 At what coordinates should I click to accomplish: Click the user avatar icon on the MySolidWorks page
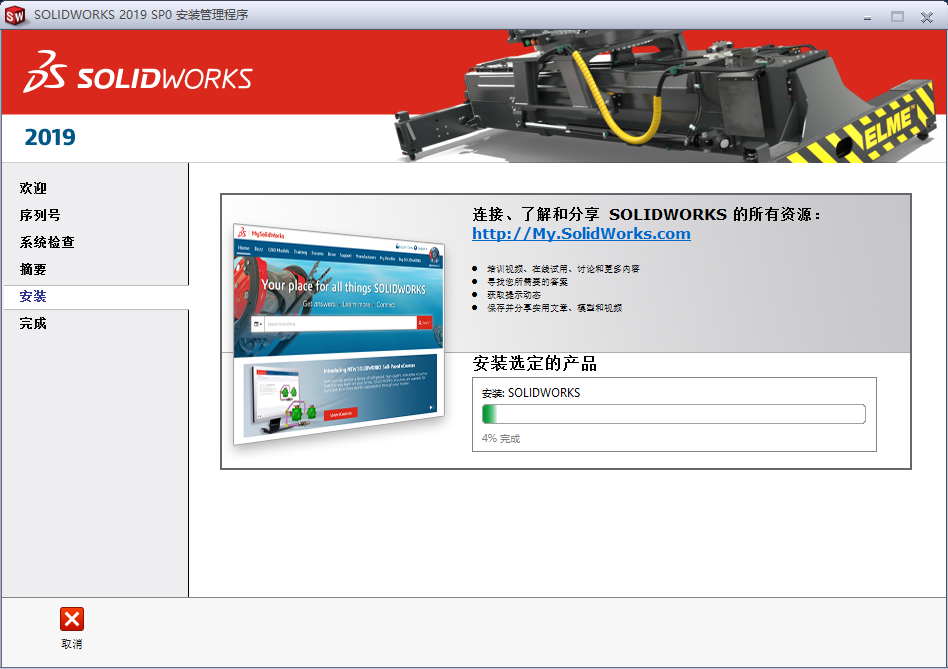click(435, 256)
